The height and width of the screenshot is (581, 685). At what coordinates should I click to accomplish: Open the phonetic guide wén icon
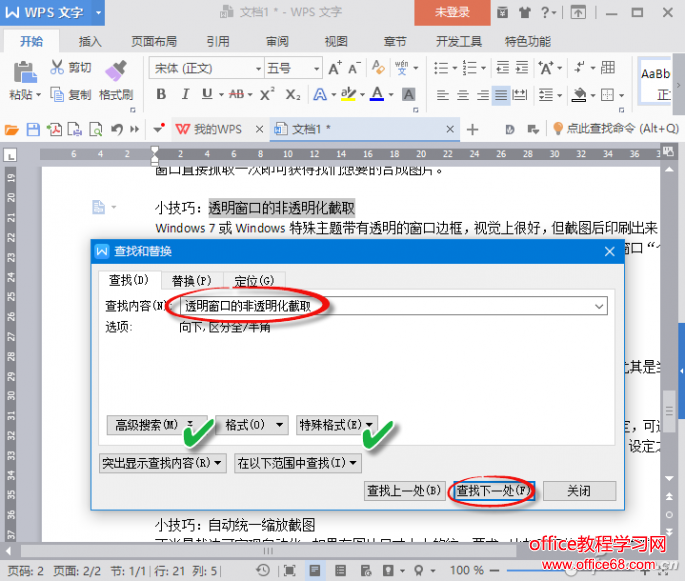point(401,68)
